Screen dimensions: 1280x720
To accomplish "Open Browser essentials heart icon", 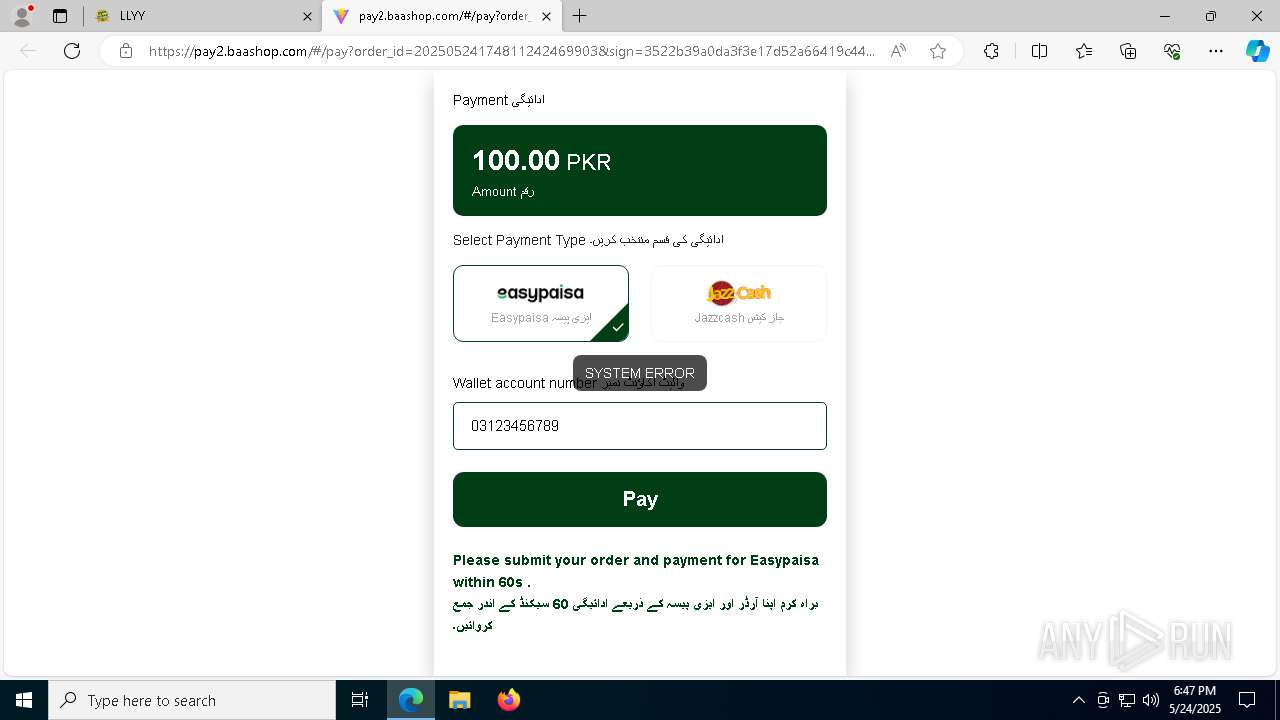I will coord(1172,51).
